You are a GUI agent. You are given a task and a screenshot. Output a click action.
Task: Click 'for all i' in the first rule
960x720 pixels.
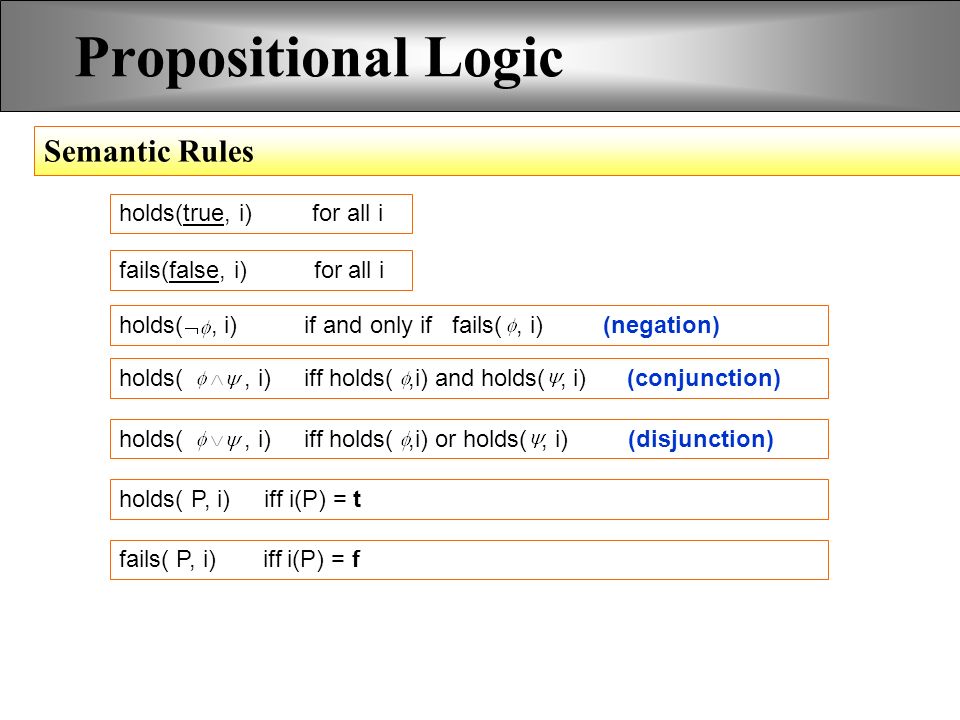[348, 214]
